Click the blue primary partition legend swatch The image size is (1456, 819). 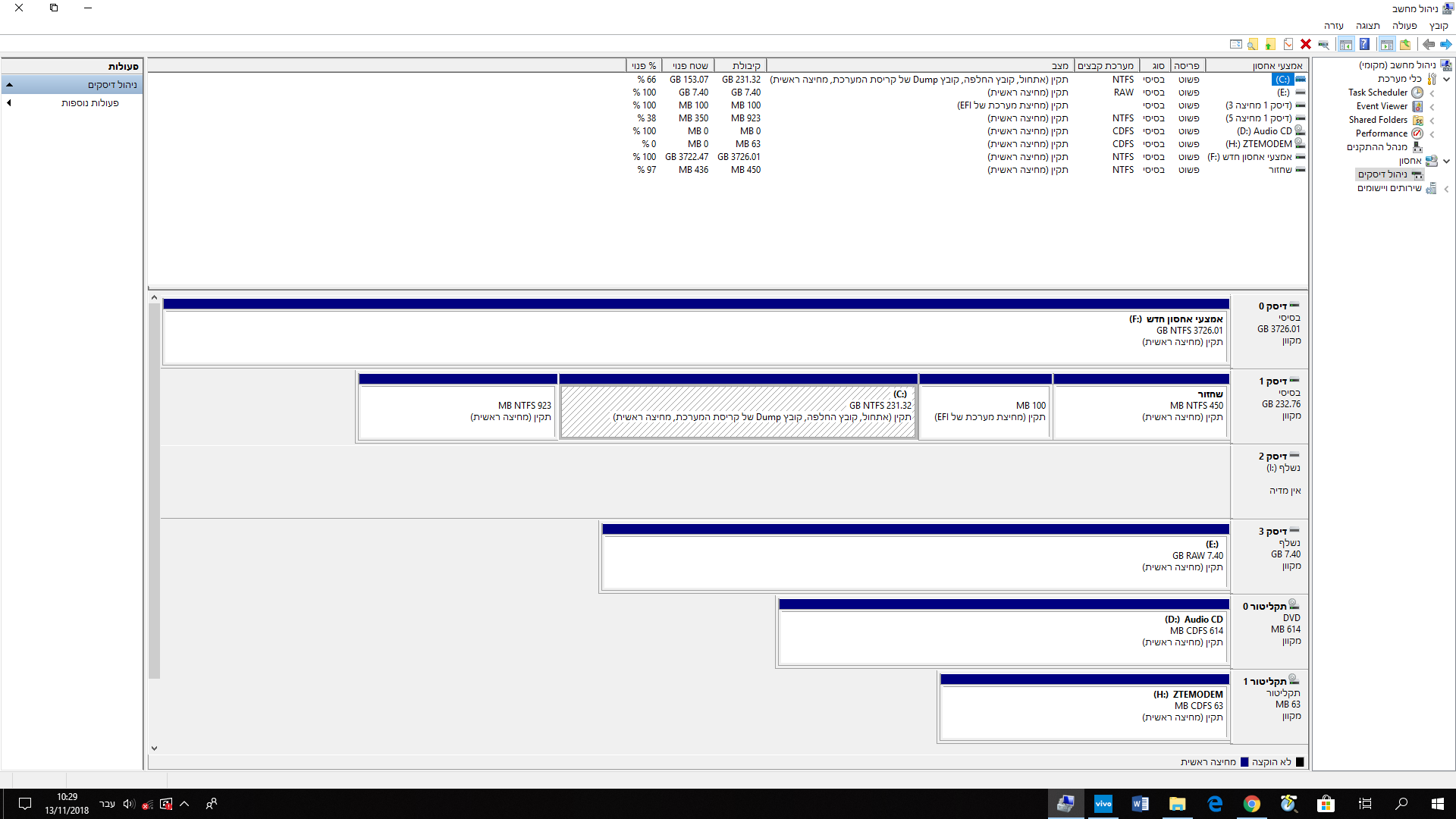[x=1244, y=762]
